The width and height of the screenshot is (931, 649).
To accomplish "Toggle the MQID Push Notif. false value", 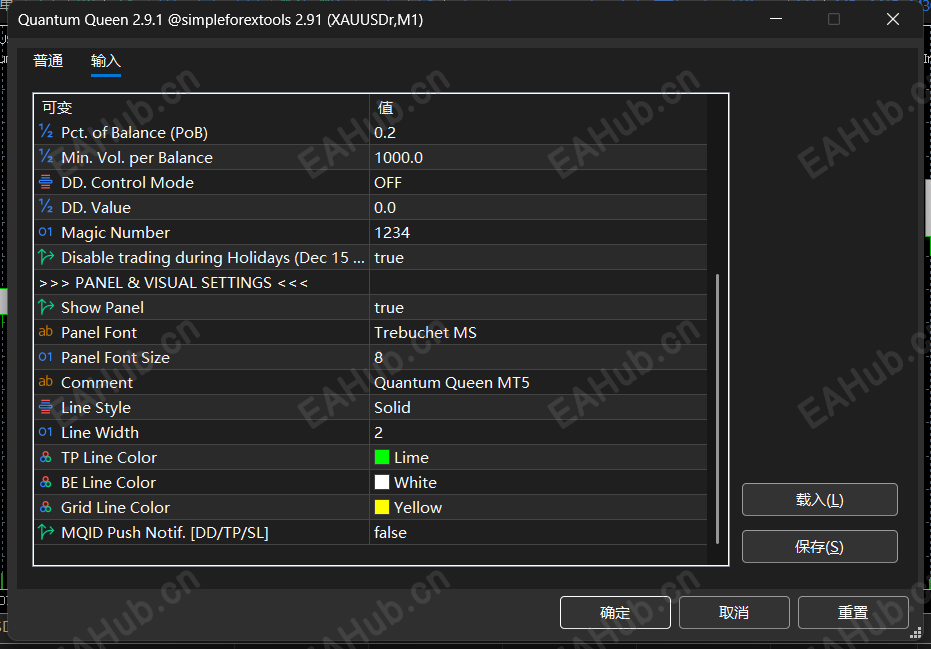I will tap(538, 532).
